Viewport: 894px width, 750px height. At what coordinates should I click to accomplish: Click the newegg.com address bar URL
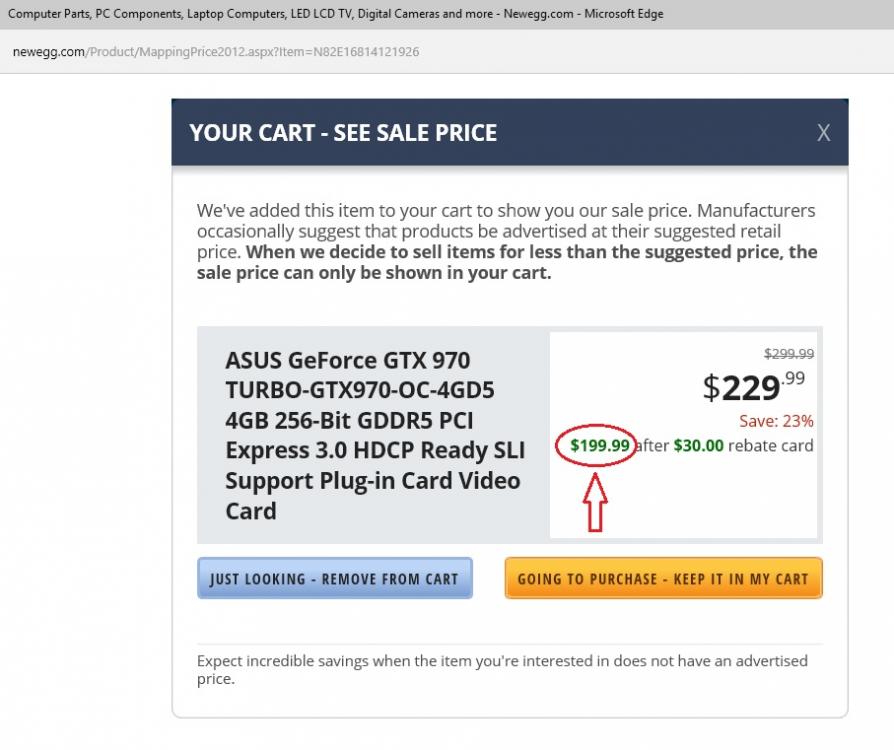[216, 52]
